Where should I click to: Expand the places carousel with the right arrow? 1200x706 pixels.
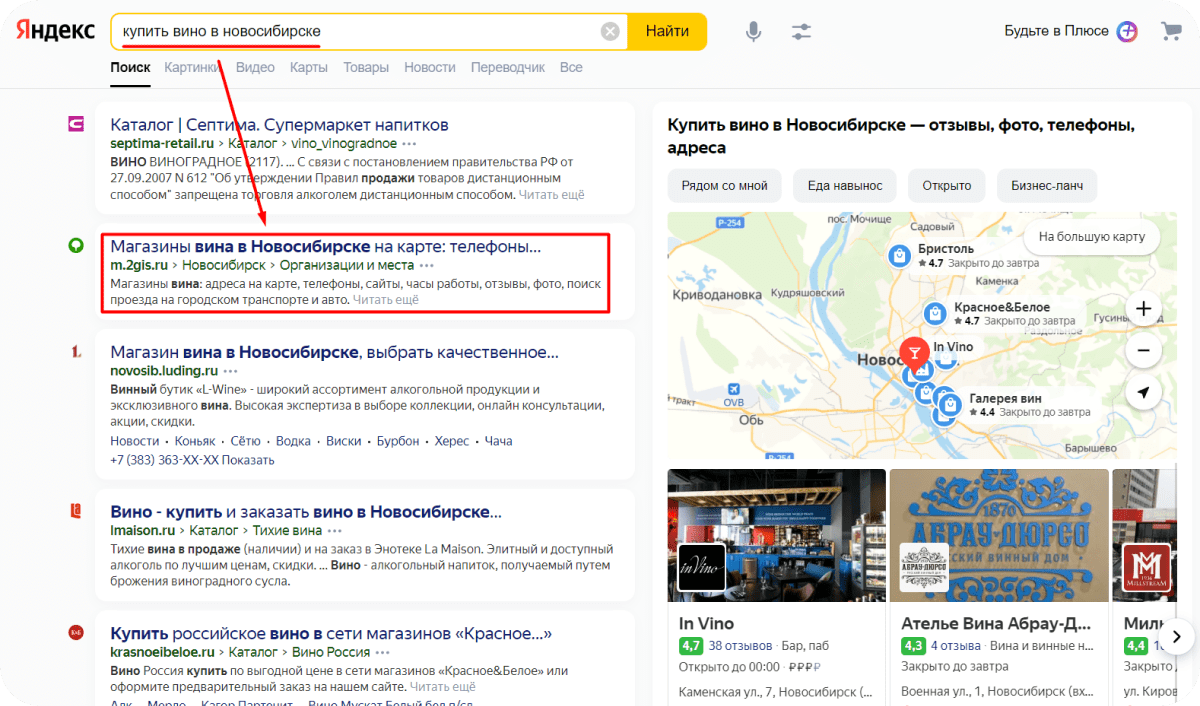coord(1176,635)
